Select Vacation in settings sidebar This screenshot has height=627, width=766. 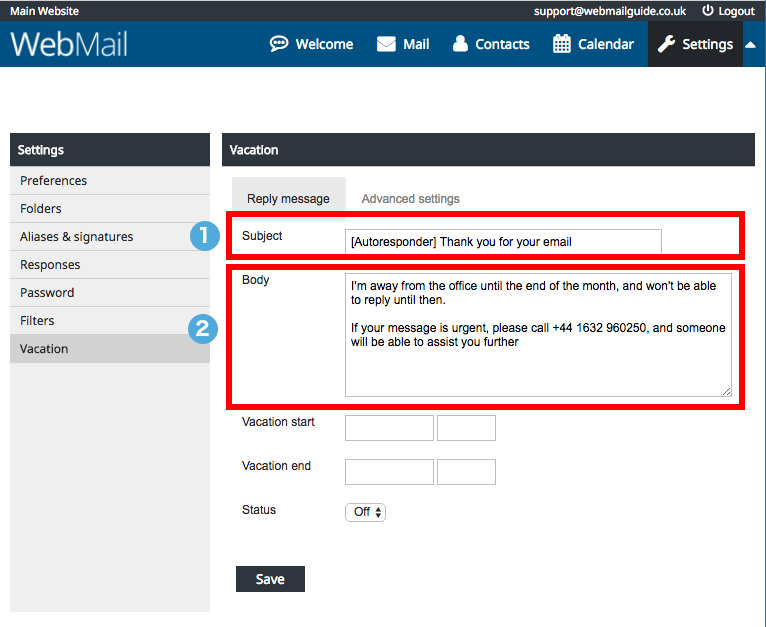pyautogui.click(x=110, y=348)
